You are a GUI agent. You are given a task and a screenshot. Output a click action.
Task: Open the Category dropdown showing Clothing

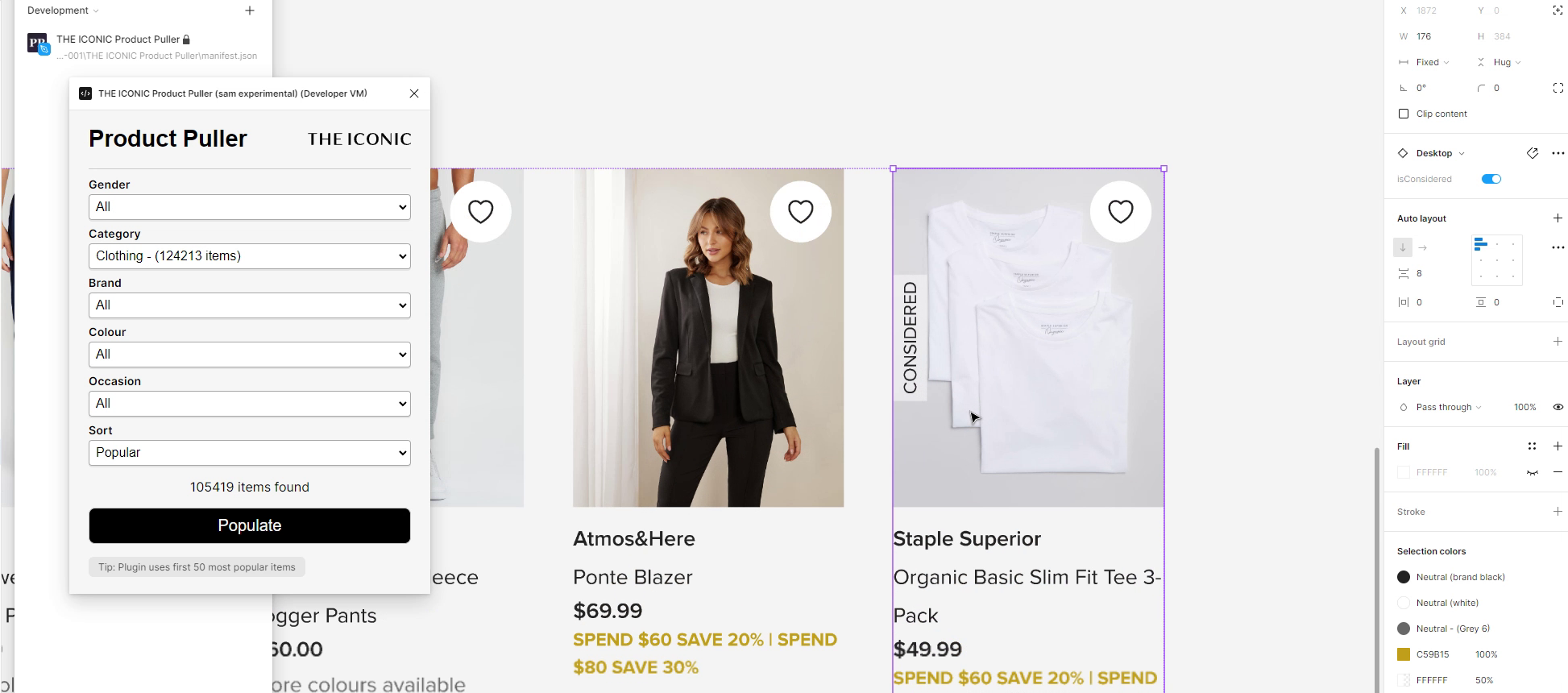[x=249, y=255]
